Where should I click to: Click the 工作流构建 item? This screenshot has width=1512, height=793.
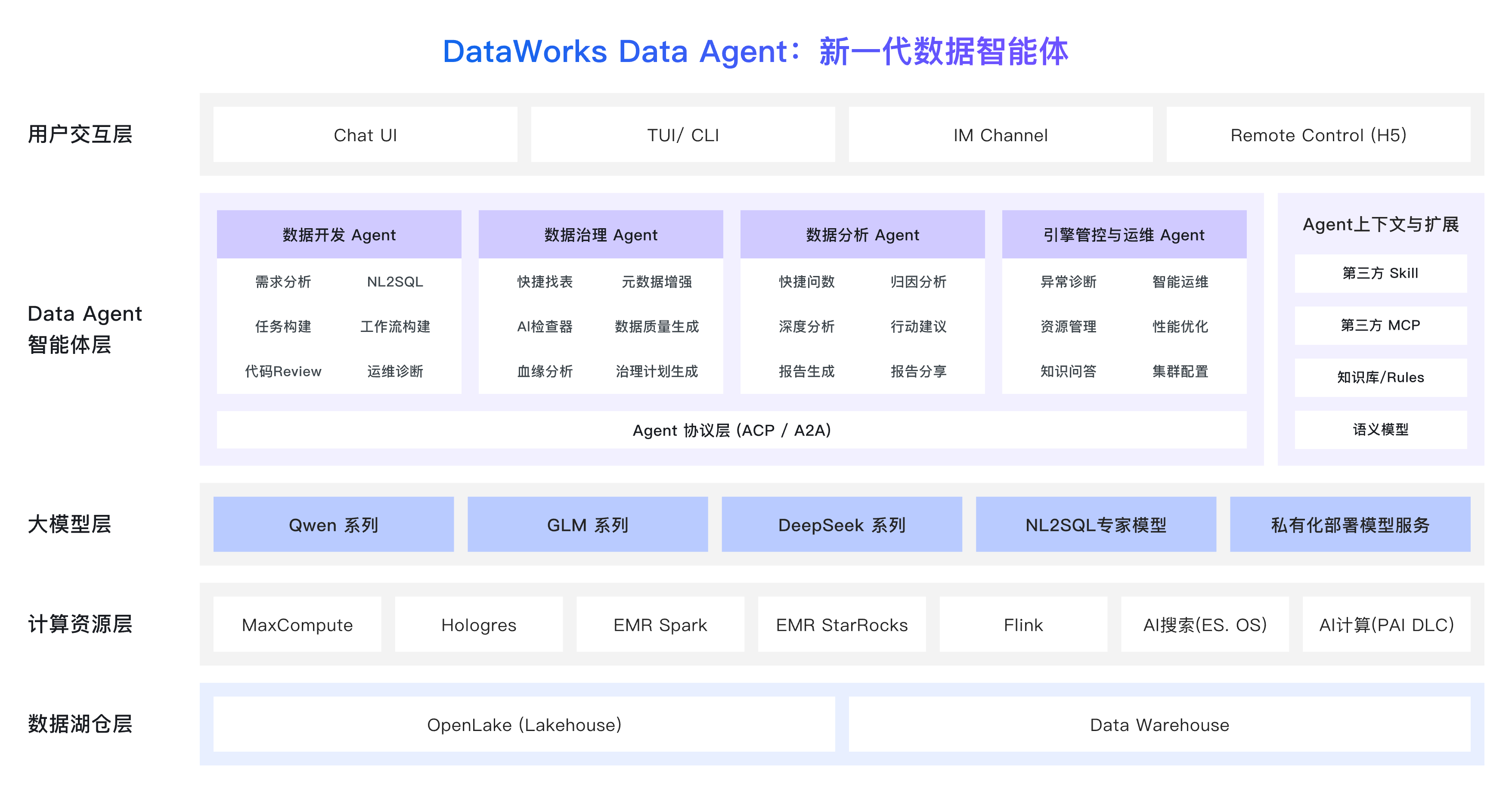tap(395, 326)
